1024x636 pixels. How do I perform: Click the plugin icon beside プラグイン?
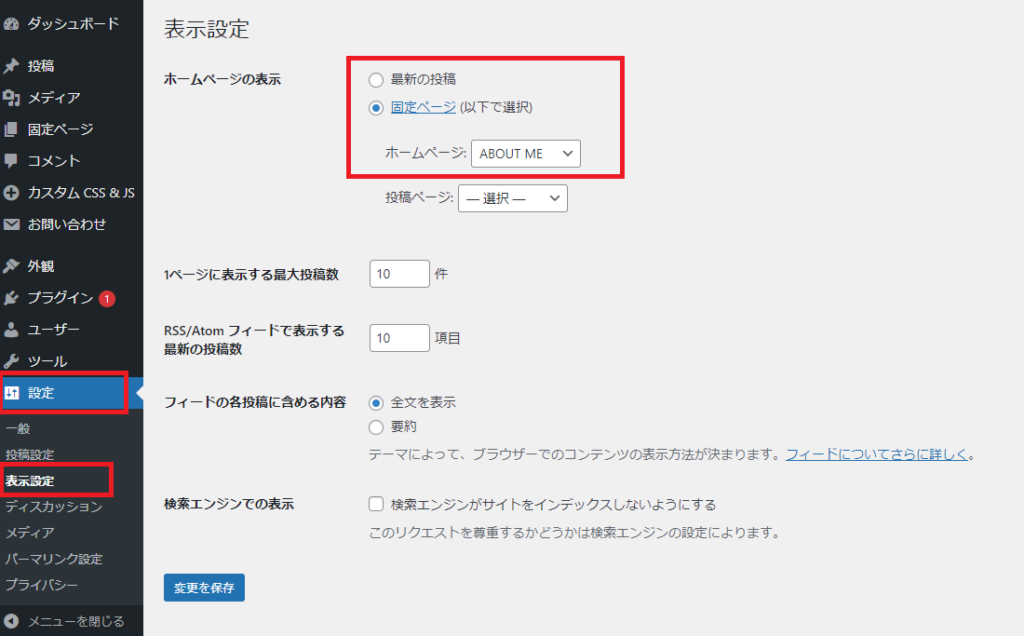pyautogui.click(x=12, y=298)
